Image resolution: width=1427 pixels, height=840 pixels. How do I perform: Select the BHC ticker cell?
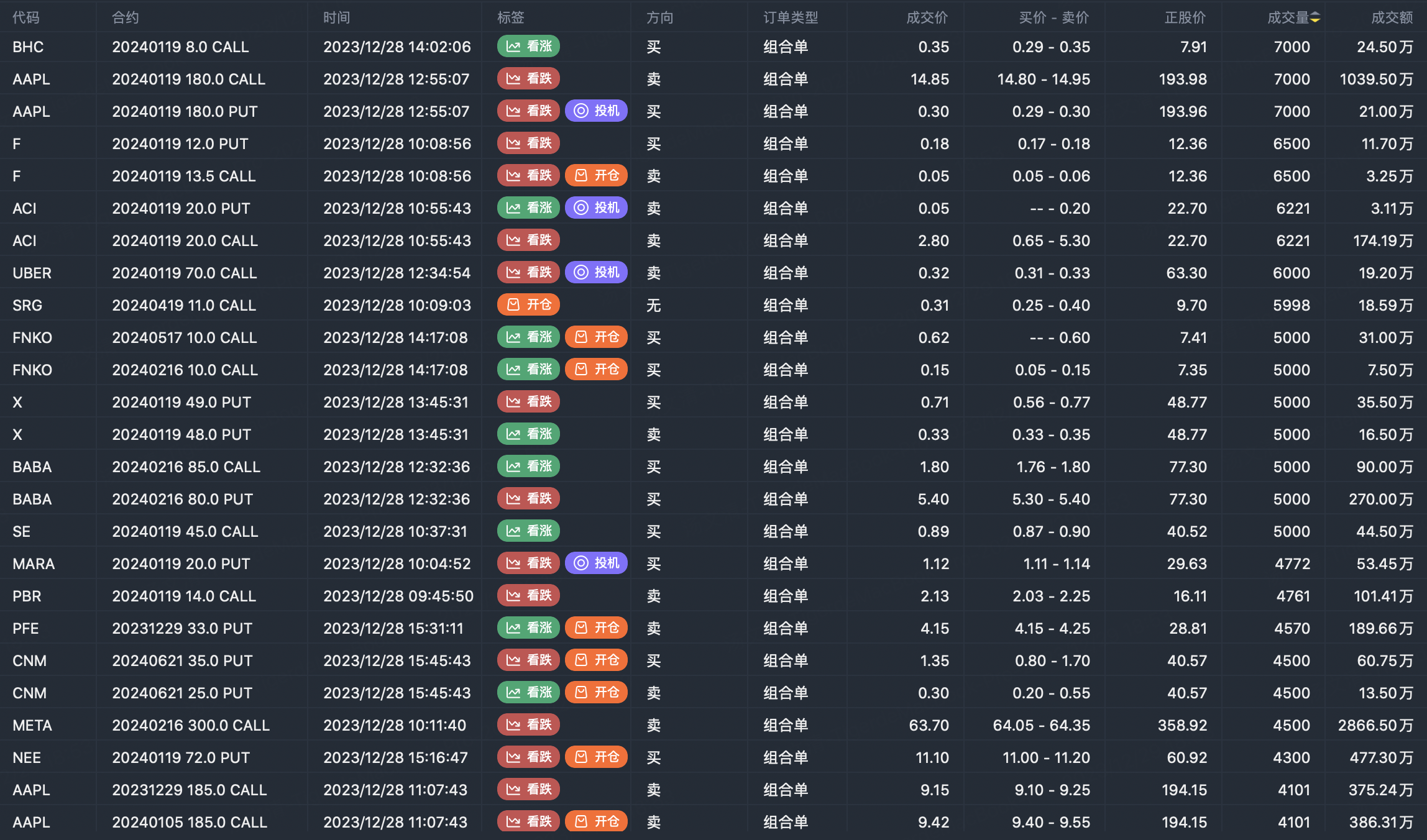tap(28, 47)
